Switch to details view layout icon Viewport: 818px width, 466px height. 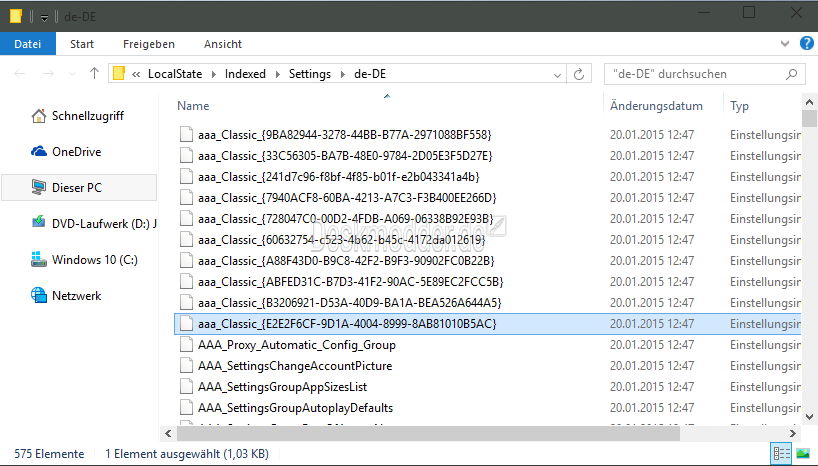coord(781,453)
